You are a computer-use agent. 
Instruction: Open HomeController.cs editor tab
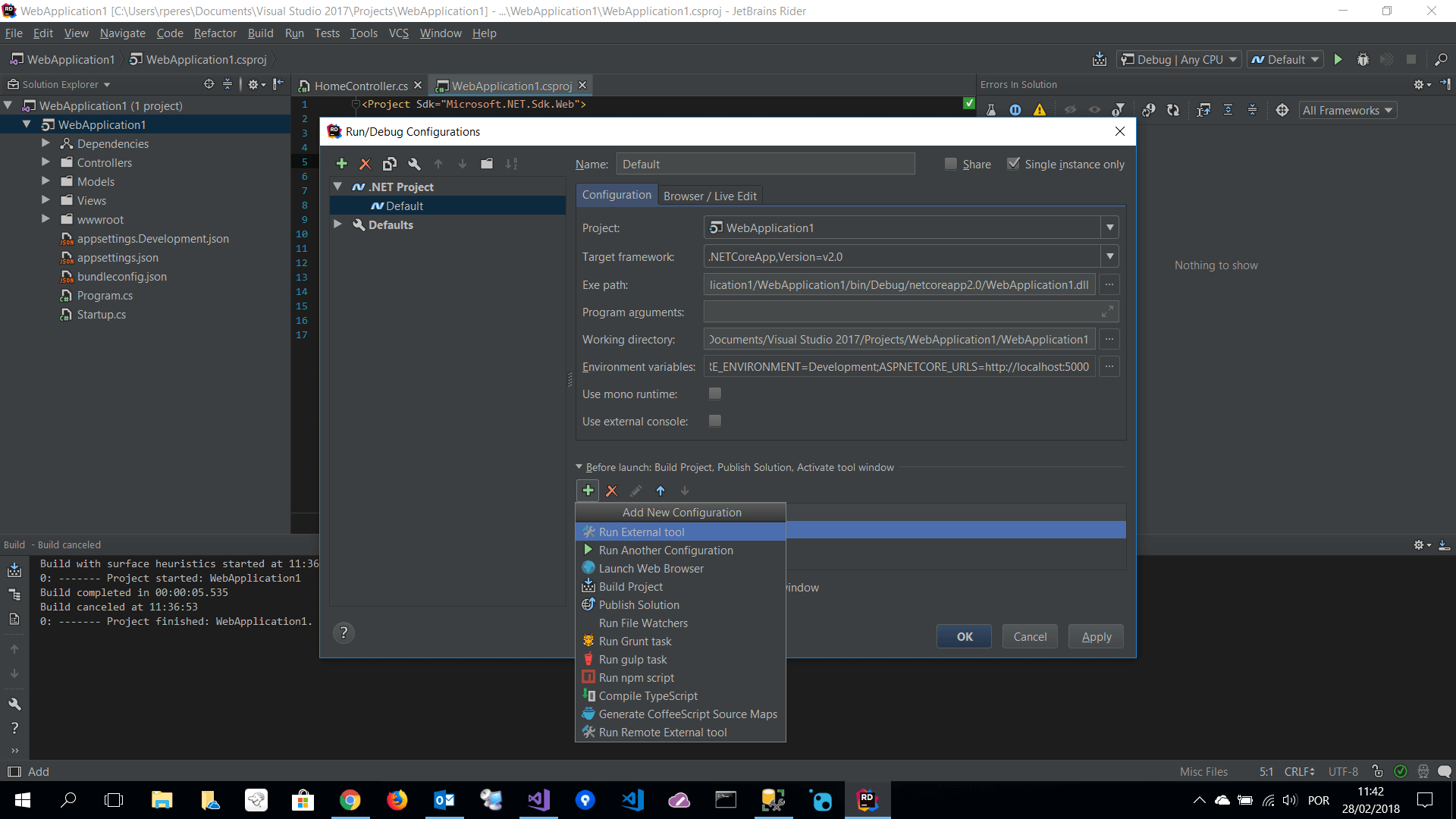tap(361, 86)
